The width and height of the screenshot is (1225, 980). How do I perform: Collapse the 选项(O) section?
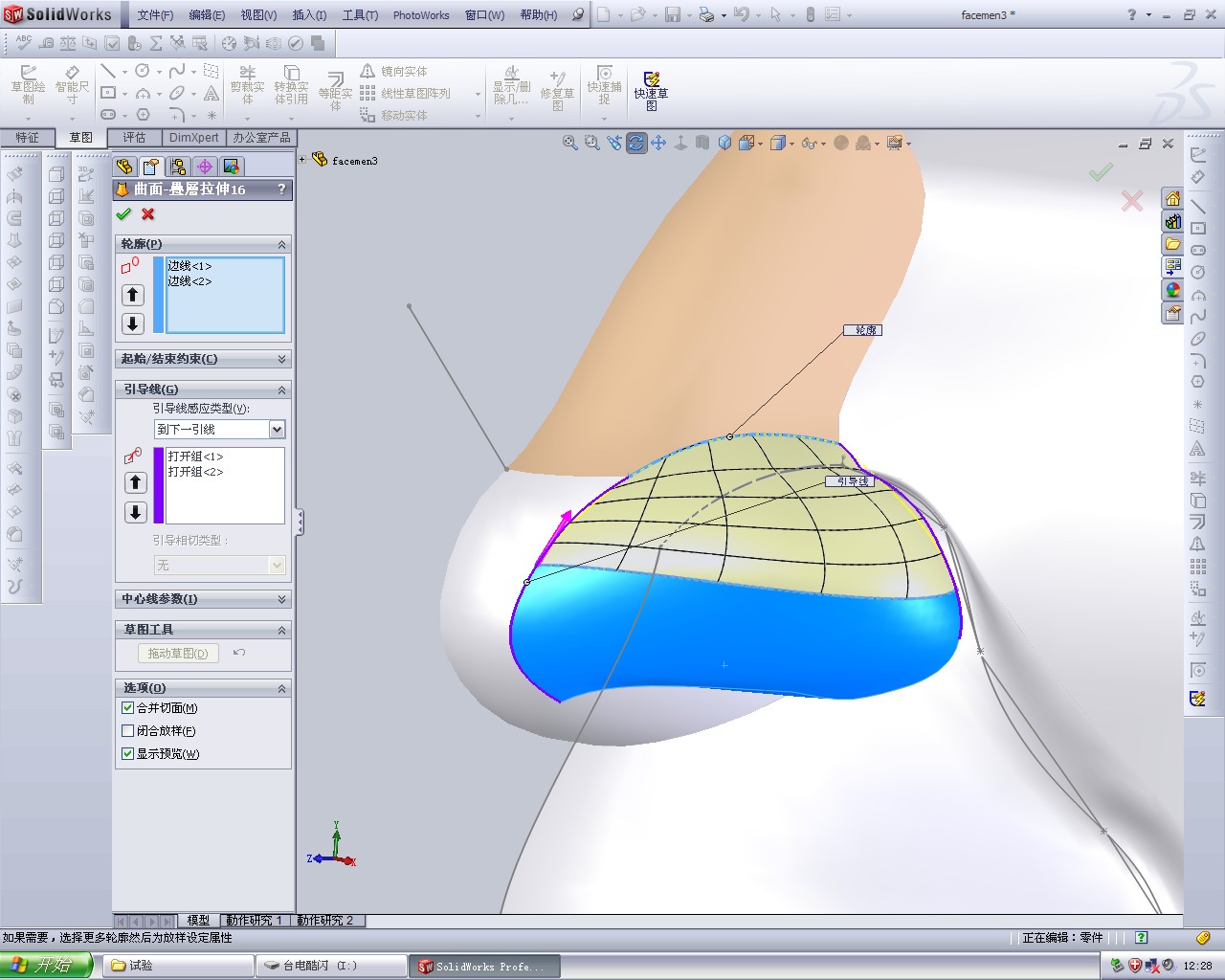(x=282, y=688)
